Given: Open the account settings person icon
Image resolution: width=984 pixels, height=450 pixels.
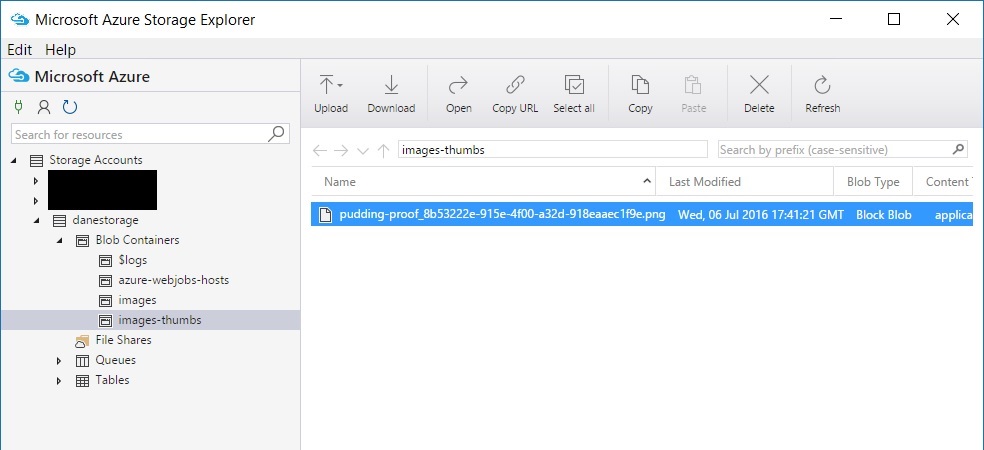Looking at the screenshot, I should coord(44,107).
